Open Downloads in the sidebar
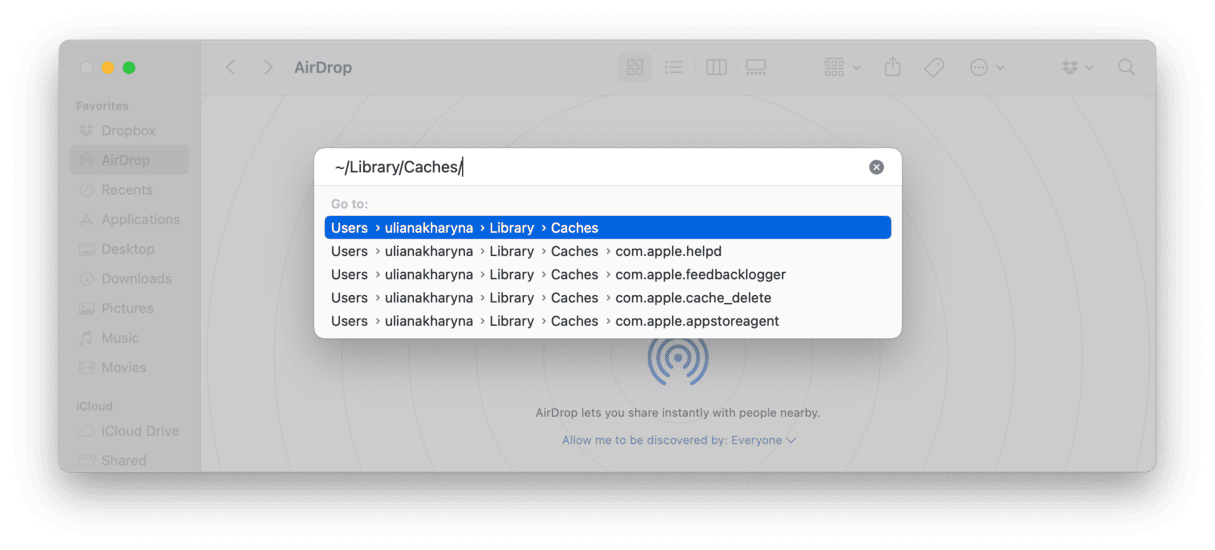Image resolution: width=1215 pixels, height=550 pixels. pyautogui.click(x=128, y=279)
